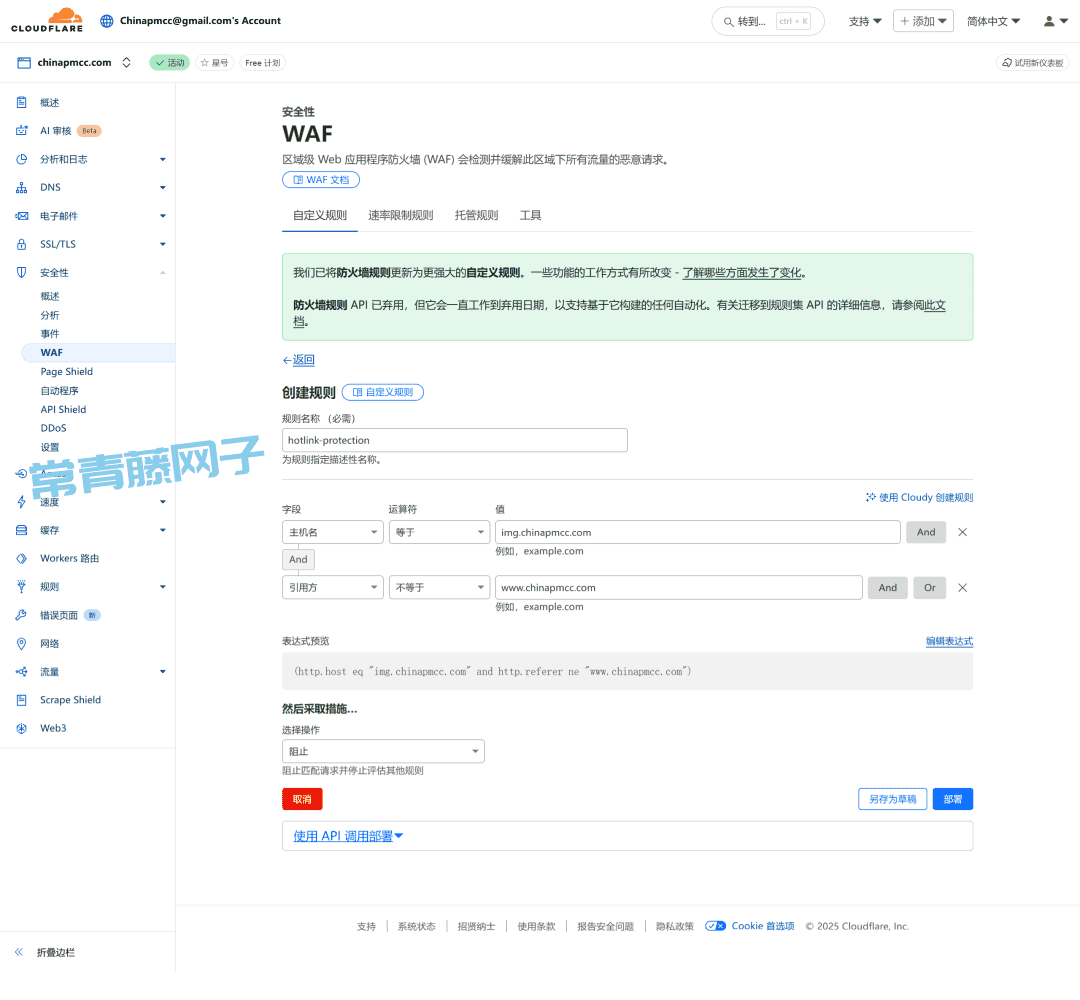Click the chinapmcc.com site window icon
This screenshot has width=1080, height=1000.
pyautogui.click(x=24, y=63)
